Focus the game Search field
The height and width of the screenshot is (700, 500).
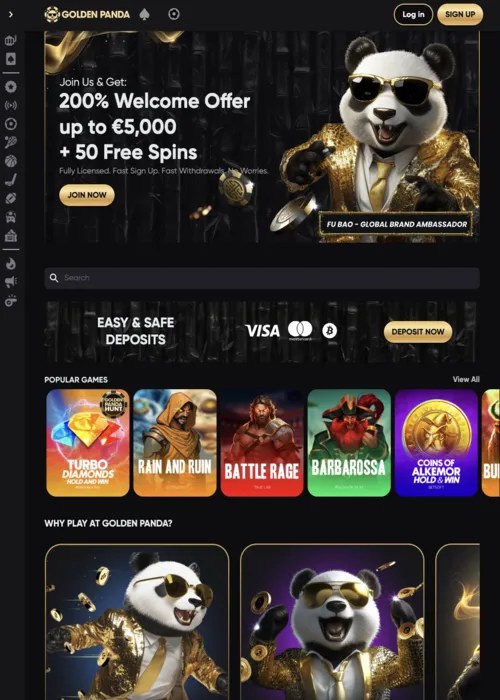262,278
